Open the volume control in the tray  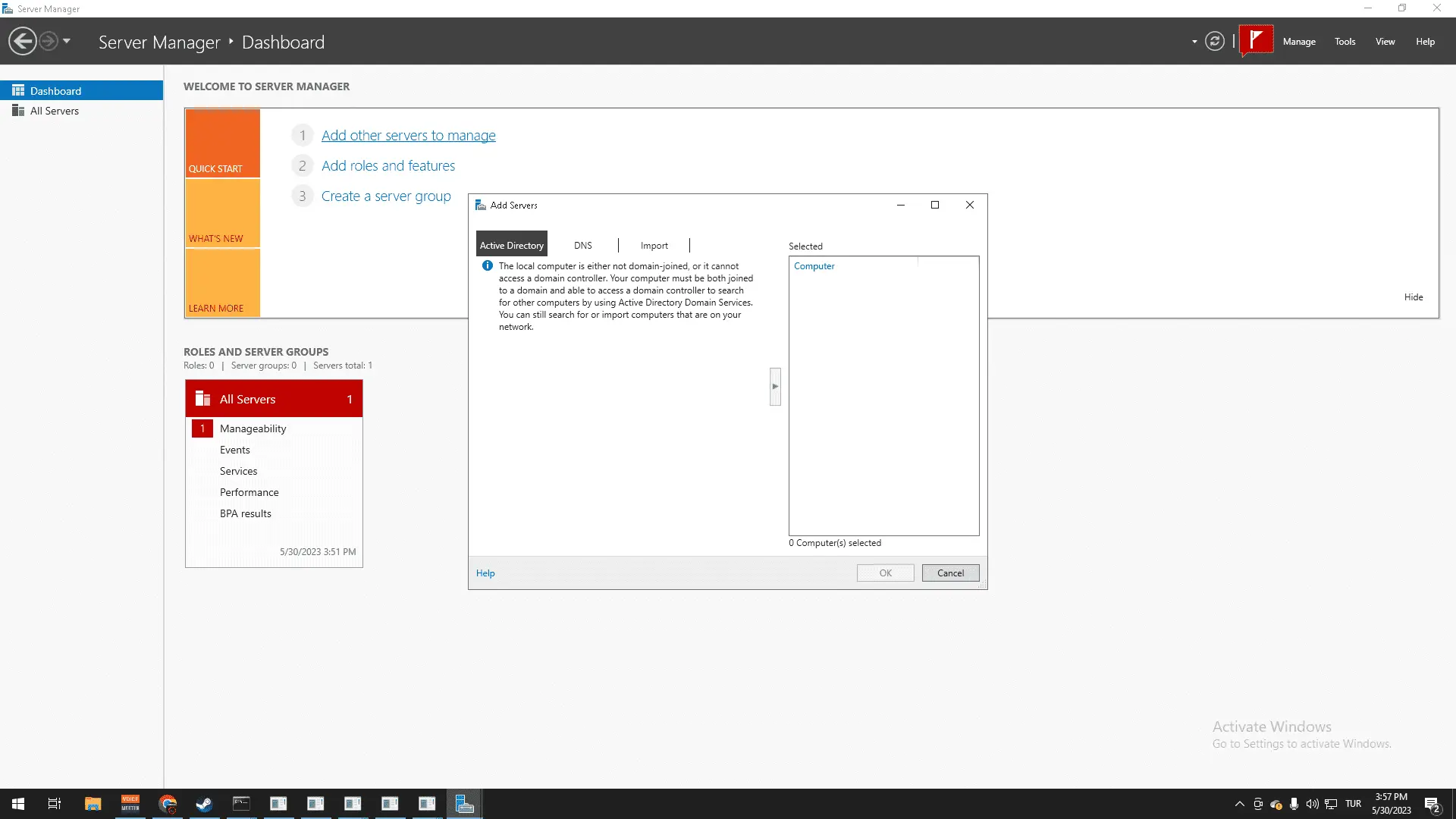tap(1312, 804)
